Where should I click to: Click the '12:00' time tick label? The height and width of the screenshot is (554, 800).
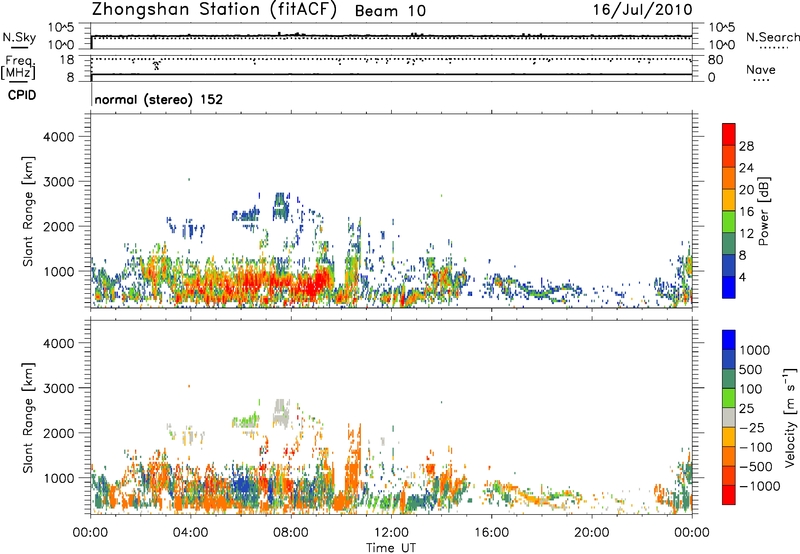[x=391, y=533]
